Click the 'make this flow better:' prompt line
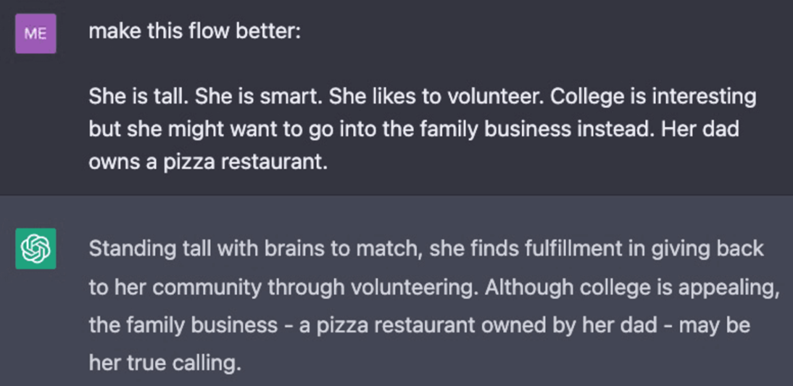The height and width of the screenshot is (386, 793). pyautogui.click(x=195, y=32)
